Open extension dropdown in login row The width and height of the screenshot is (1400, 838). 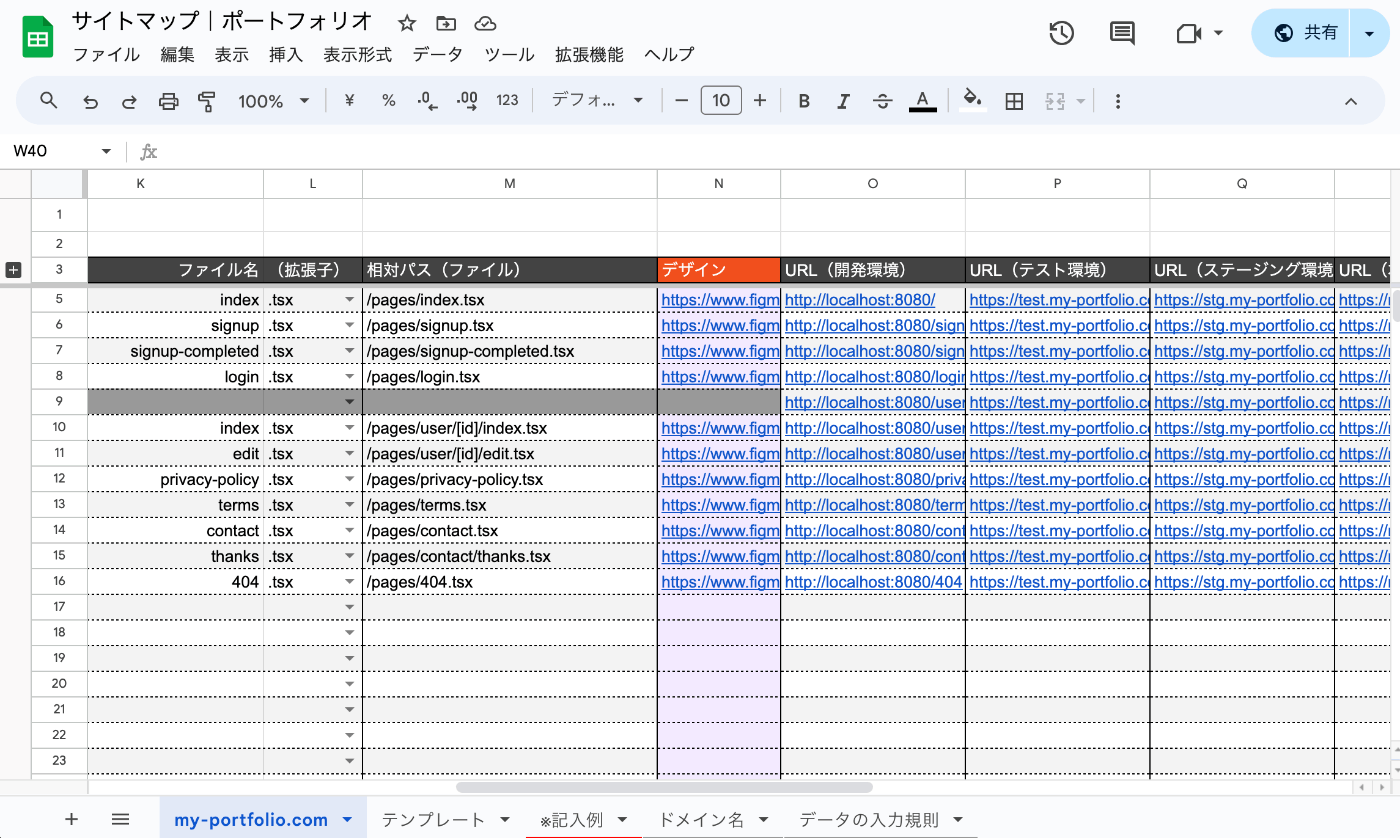click(x=350, y=377)
